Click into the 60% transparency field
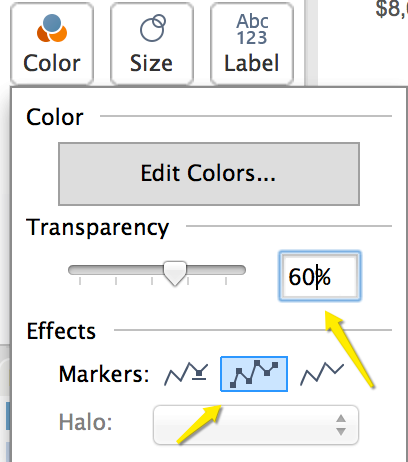This screenshot has height=462, width=408. (x=320, y=276)
